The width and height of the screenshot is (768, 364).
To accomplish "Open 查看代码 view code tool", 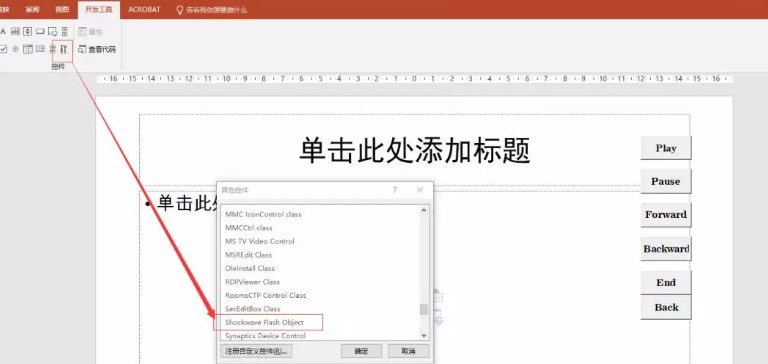I will tap(97, 49).
